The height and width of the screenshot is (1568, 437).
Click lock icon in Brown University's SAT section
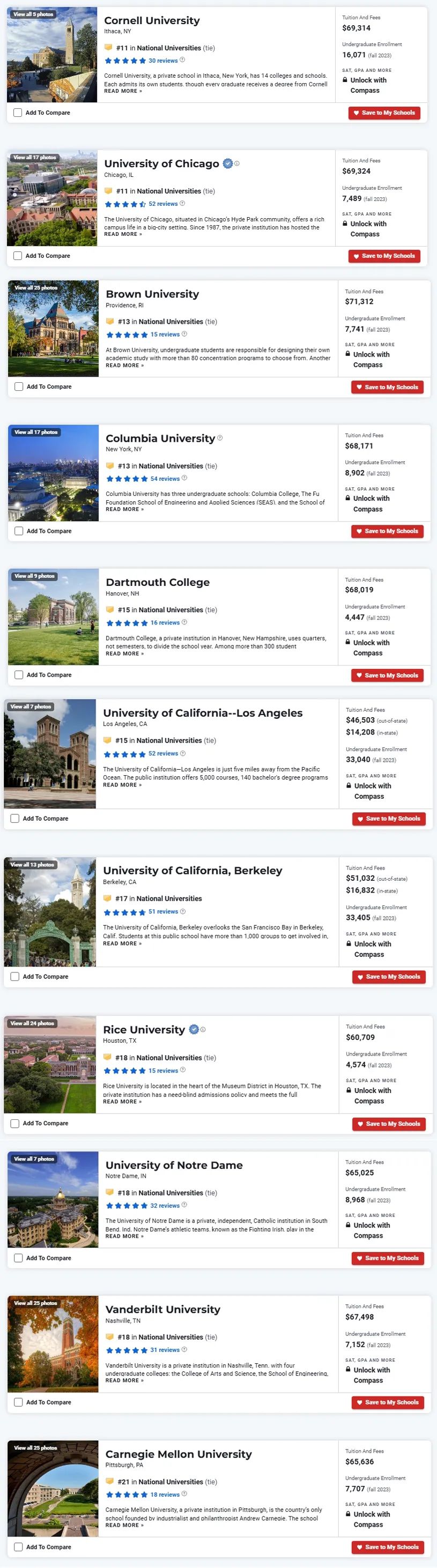pyautogui.click(x=348, y=354)
